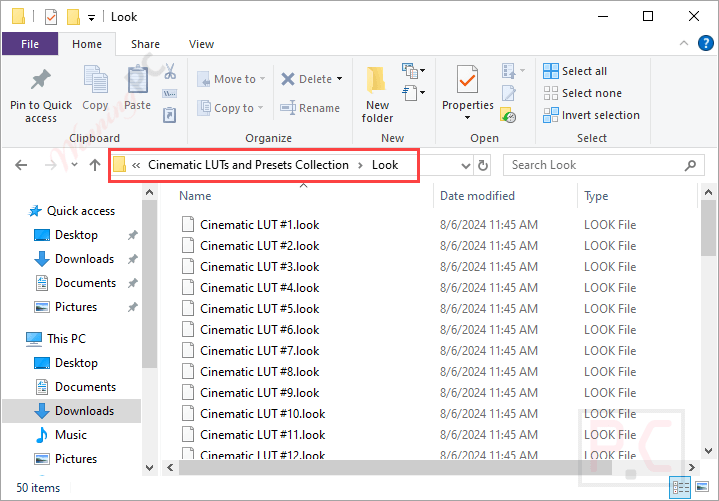Open the address bar history dropdown
This screenshot has width=719, height=501.
coord(466,165)
